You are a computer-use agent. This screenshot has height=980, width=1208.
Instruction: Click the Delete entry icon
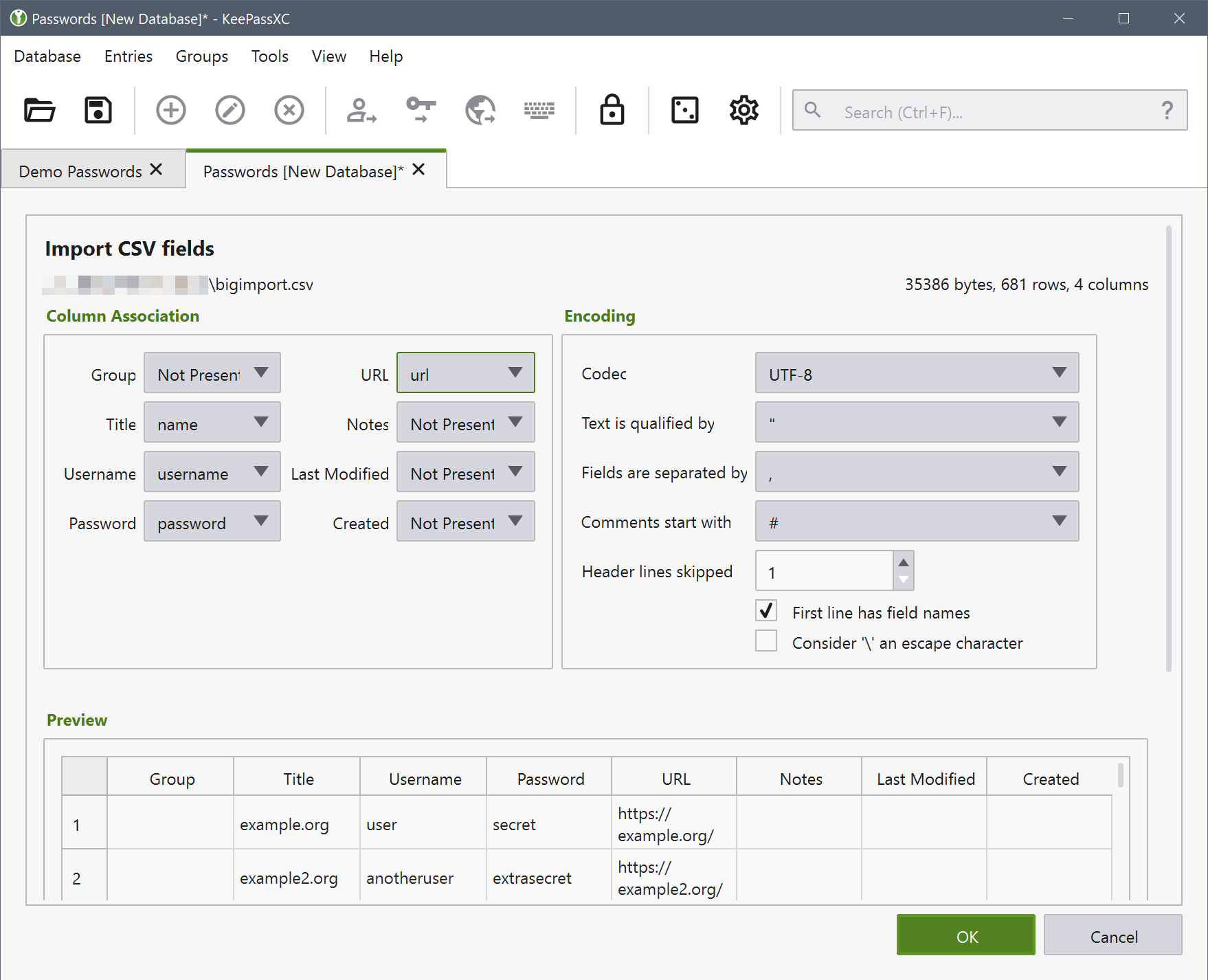[289, 110]
